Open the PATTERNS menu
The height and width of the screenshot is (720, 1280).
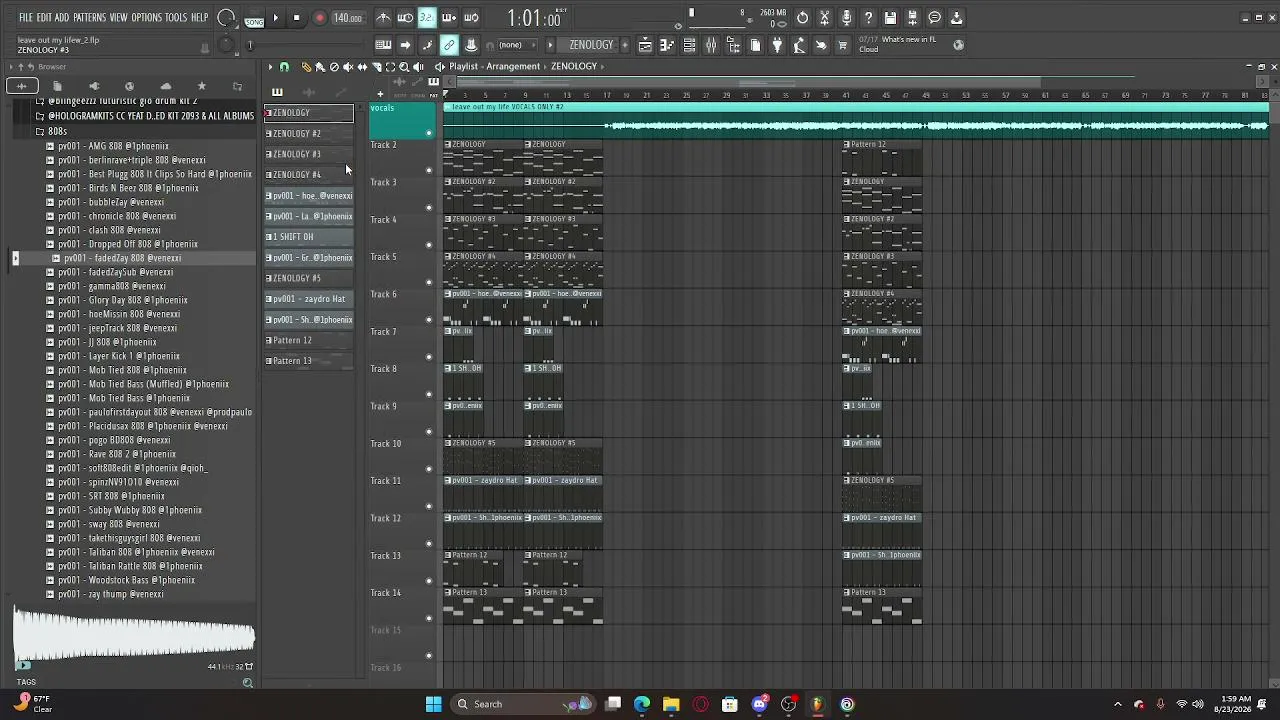tap(89, 18)
